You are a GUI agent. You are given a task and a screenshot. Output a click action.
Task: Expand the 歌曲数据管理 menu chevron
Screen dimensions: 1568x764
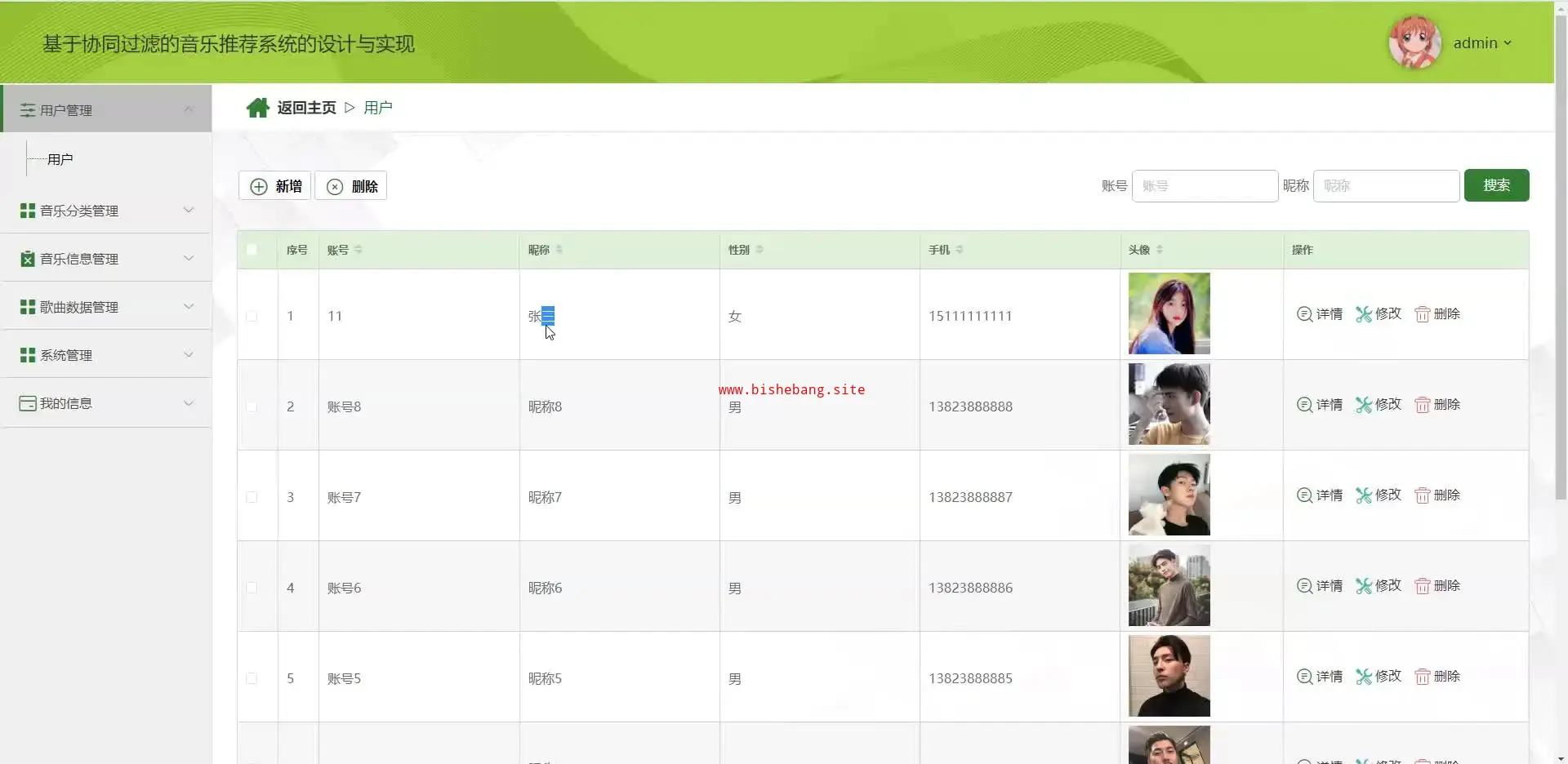(189, 306)
